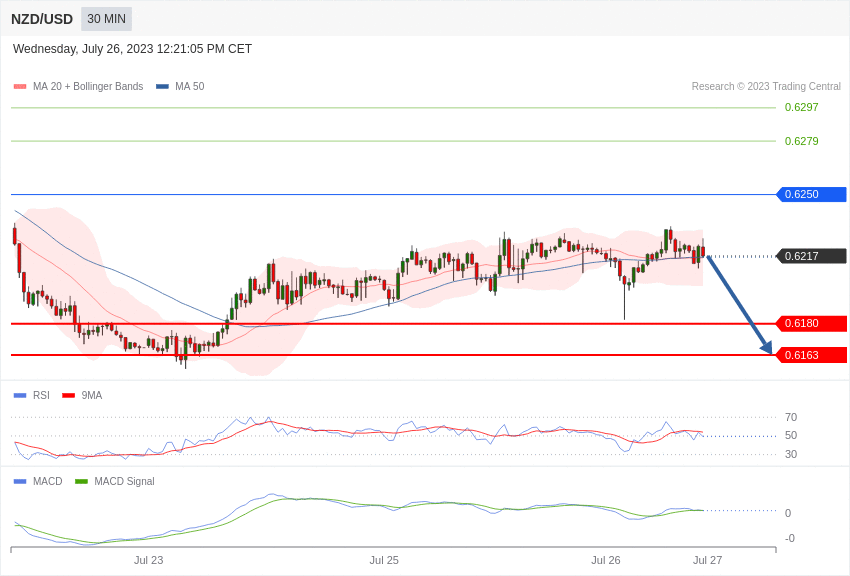Select the 30 MIN timeframe button
This screenshot has height=576, width=850.
[x=106, y=19]
